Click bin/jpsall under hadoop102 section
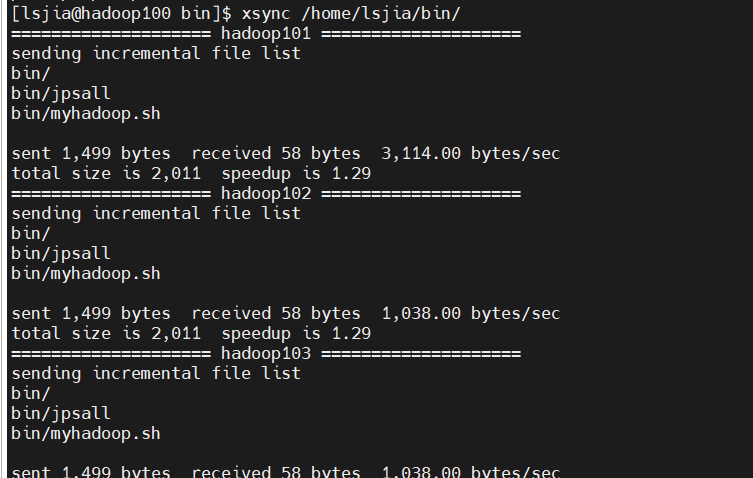This screenshot has width=753, height=478. tap(61, 253)
